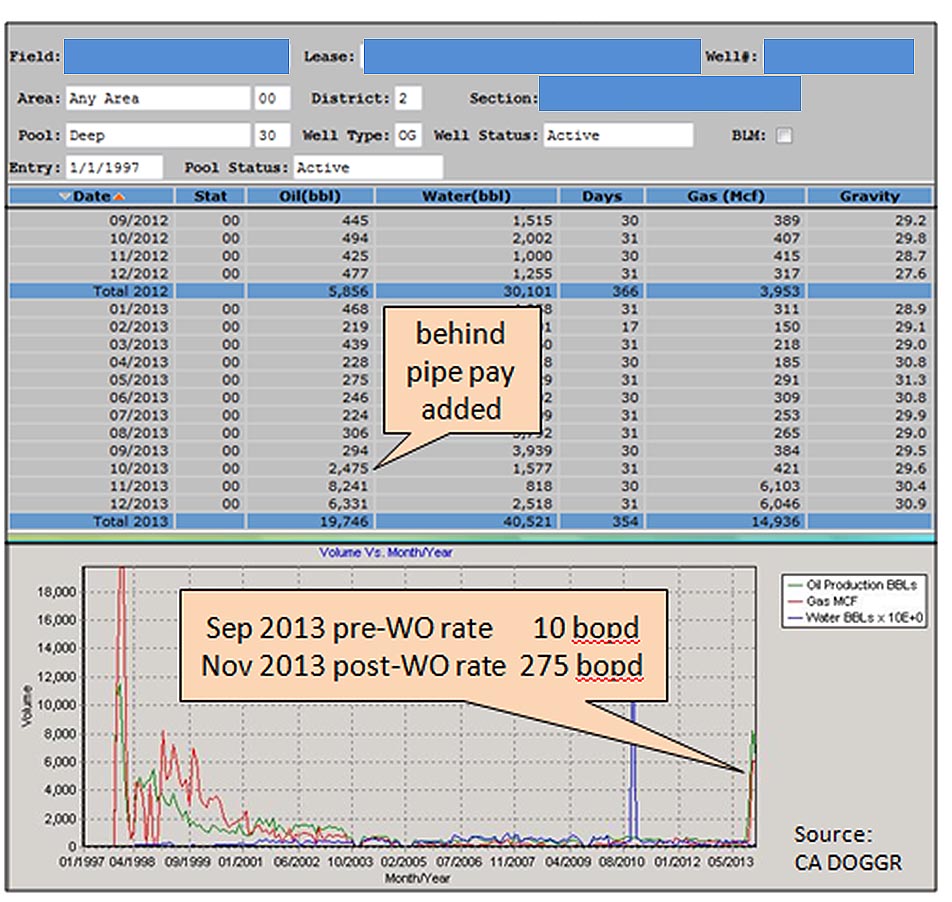This screenshot has height=902, width=952.
Task: Click the Gas (Mcf) column header
Action: [726, 197]
